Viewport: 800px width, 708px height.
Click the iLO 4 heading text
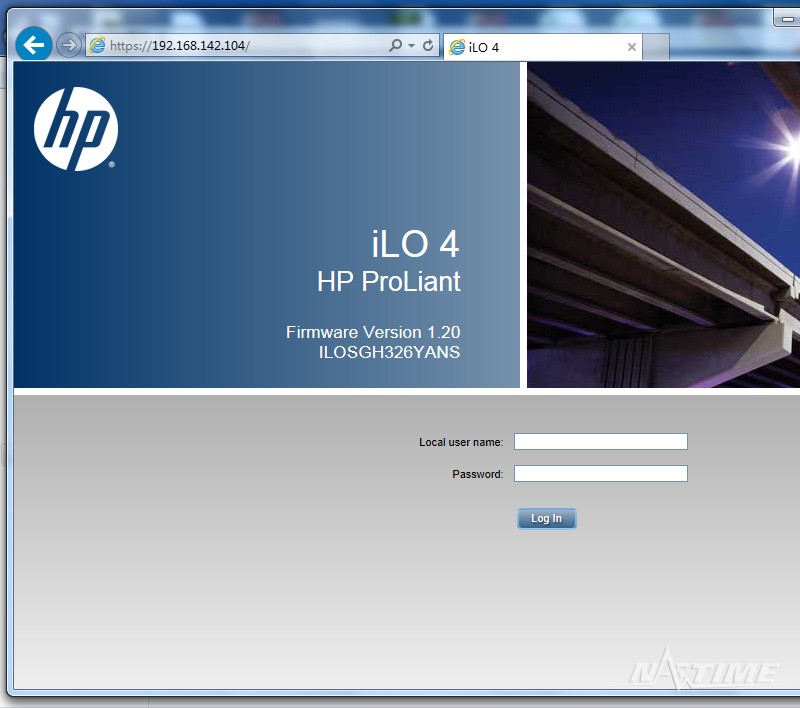pyautogui.click(x=415, y=244)
